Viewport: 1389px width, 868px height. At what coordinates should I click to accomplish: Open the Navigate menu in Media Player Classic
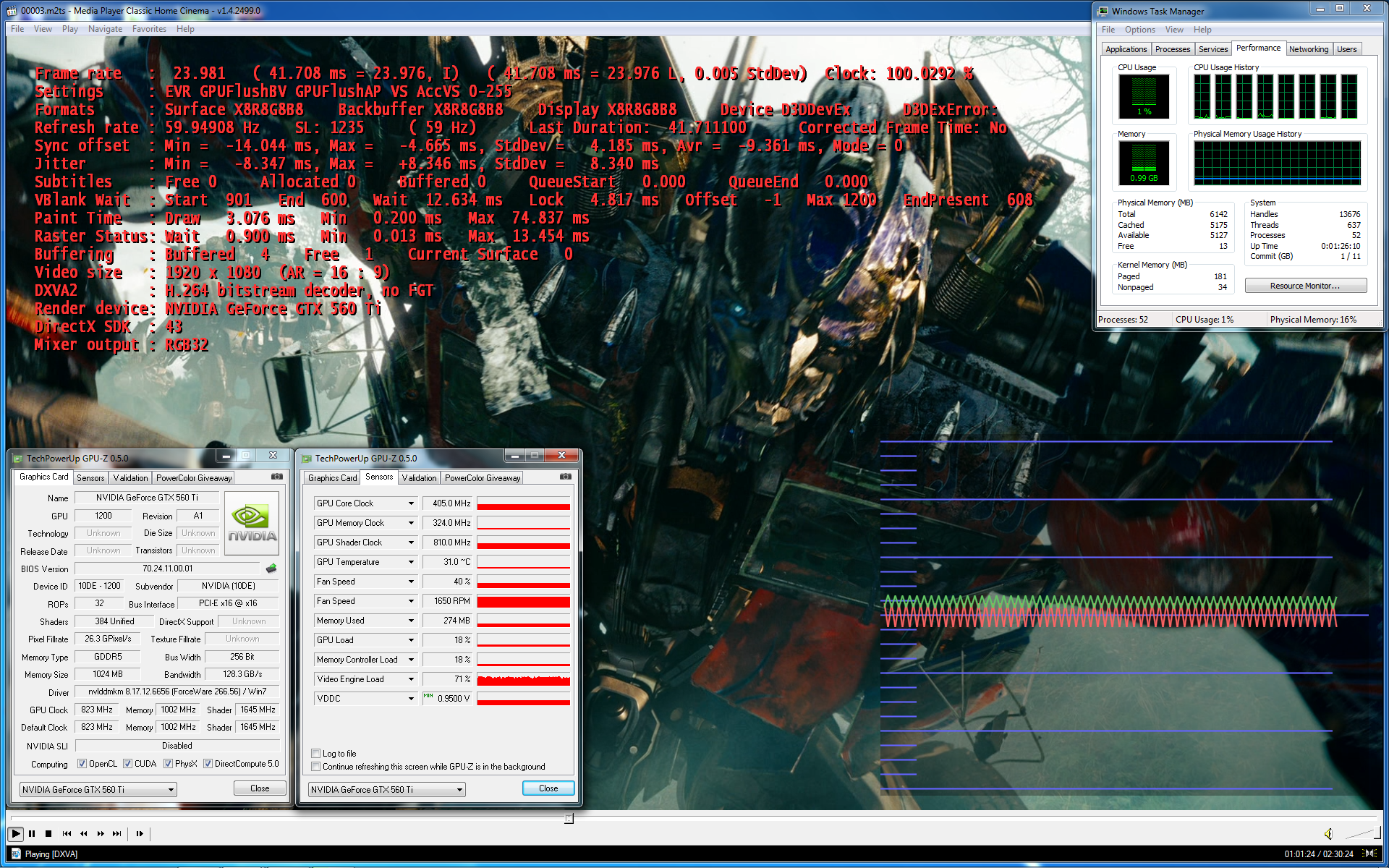[105, 29]
